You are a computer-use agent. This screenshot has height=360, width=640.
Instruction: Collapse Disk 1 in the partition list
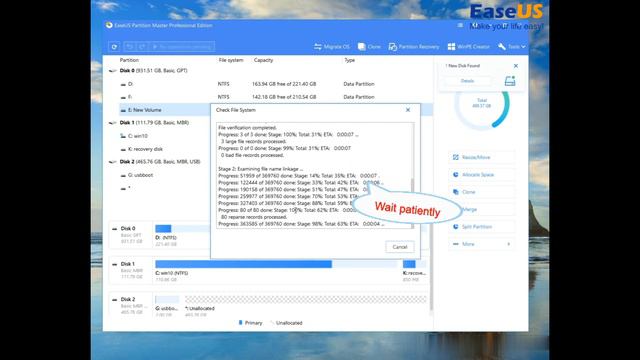(x=112, y=122)
